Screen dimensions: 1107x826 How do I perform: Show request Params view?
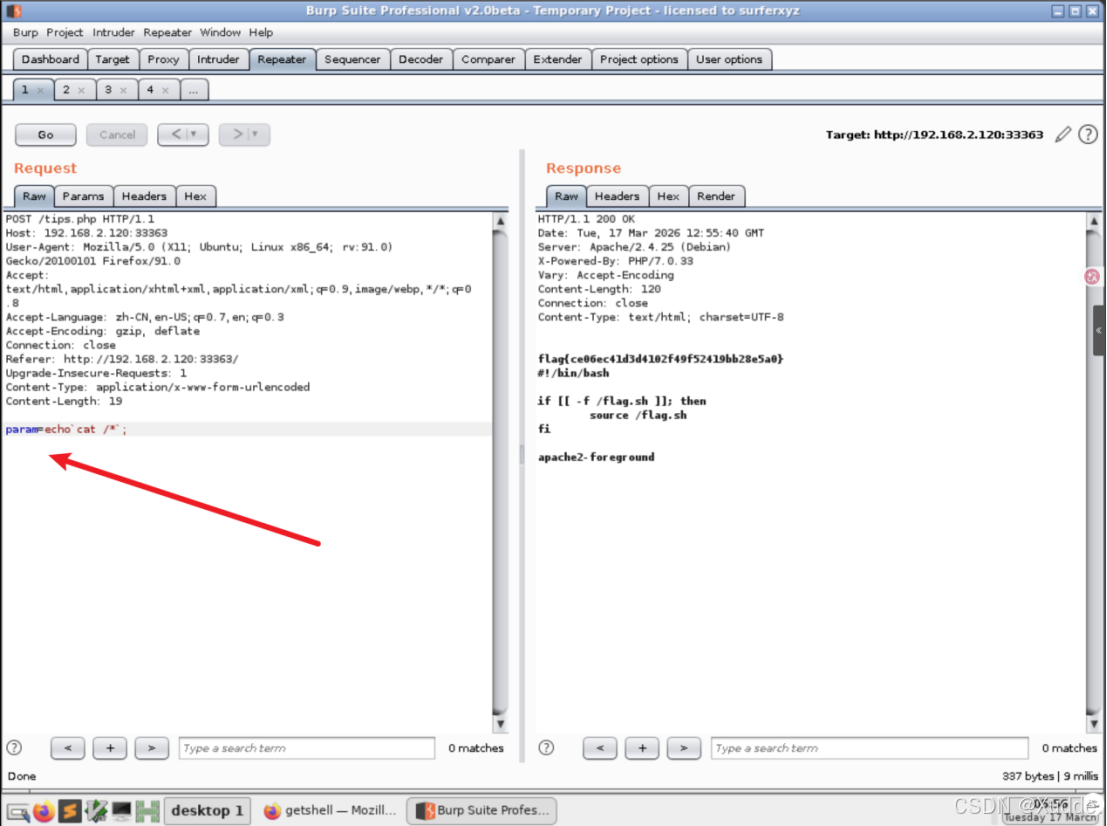coord(83,196)
